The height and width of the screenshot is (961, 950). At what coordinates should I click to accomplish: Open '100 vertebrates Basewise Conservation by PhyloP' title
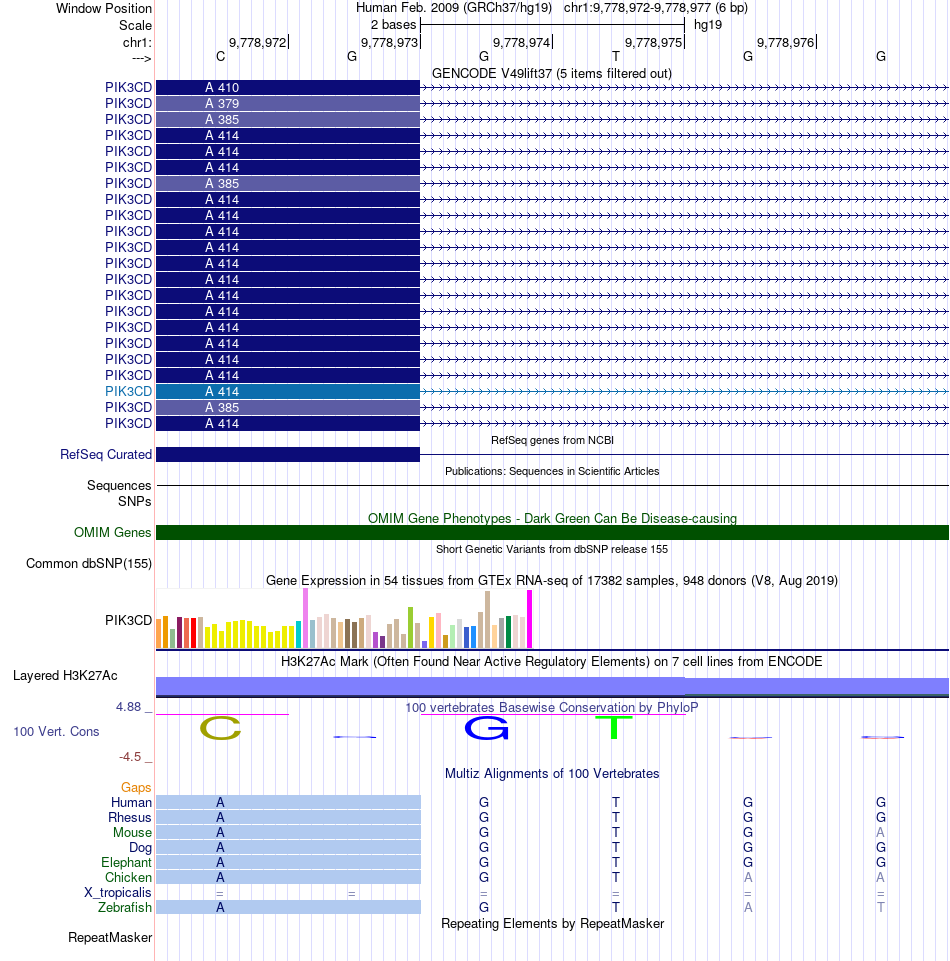(x=552, y=707)
